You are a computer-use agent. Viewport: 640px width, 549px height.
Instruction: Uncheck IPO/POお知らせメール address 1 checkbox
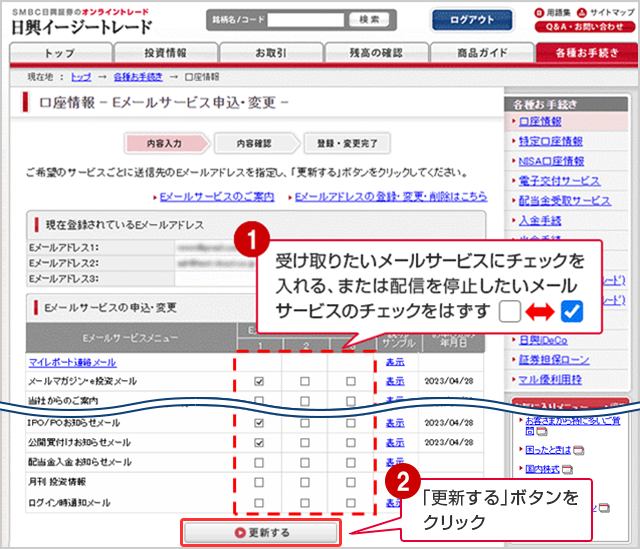pyautogui.click(x=260, y=422)
